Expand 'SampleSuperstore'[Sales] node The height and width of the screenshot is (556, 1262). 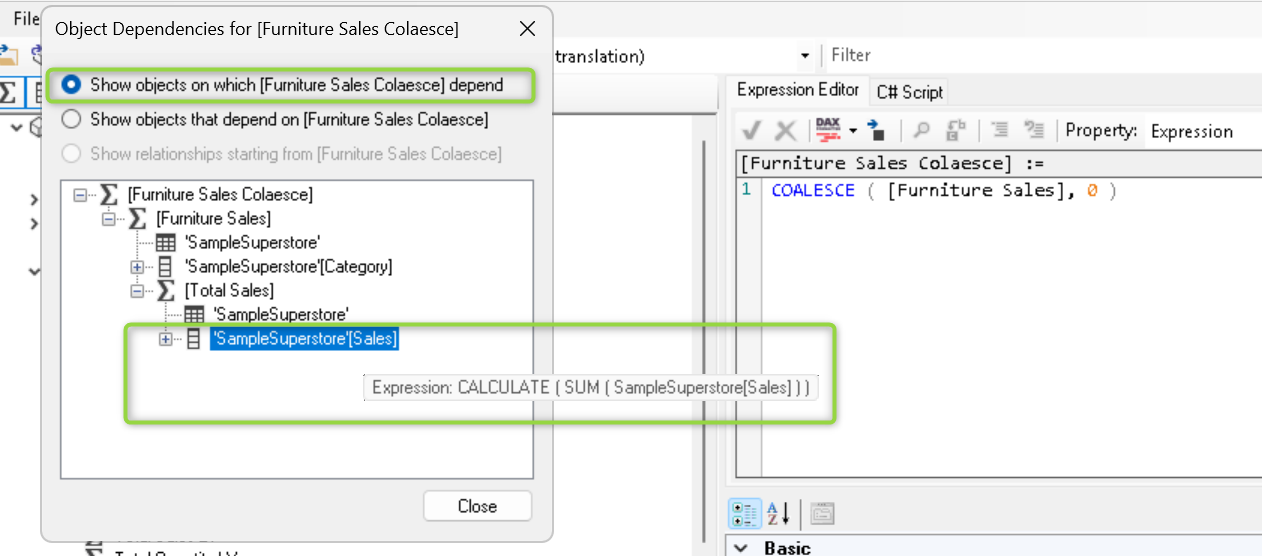[x=166, y=340]
